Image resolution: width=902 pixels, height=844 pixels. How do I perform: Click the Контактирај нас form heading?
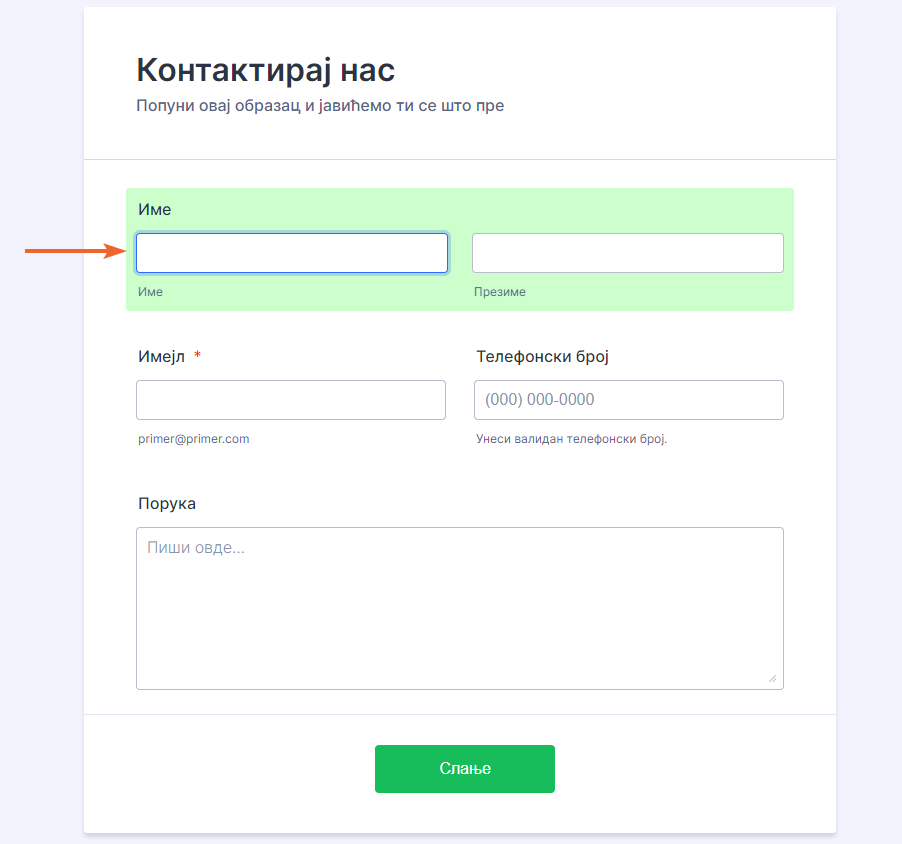coord(265,71)
